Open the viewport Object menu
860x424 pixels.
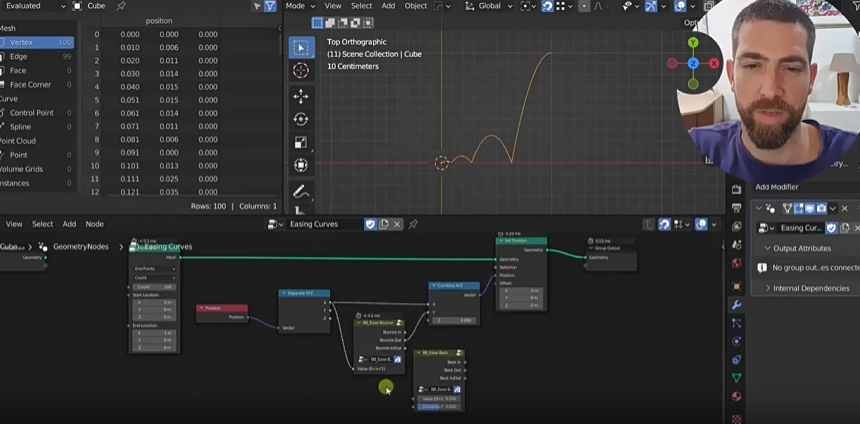(x=415, y=6)
